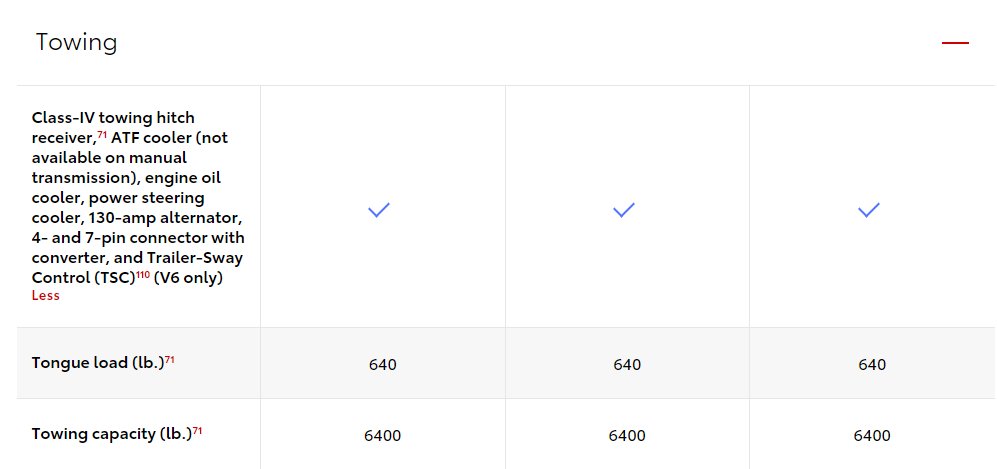997x469 pixels.
Task: Open footnote 71 beside Towing capacity
Action: coord(197,431)
